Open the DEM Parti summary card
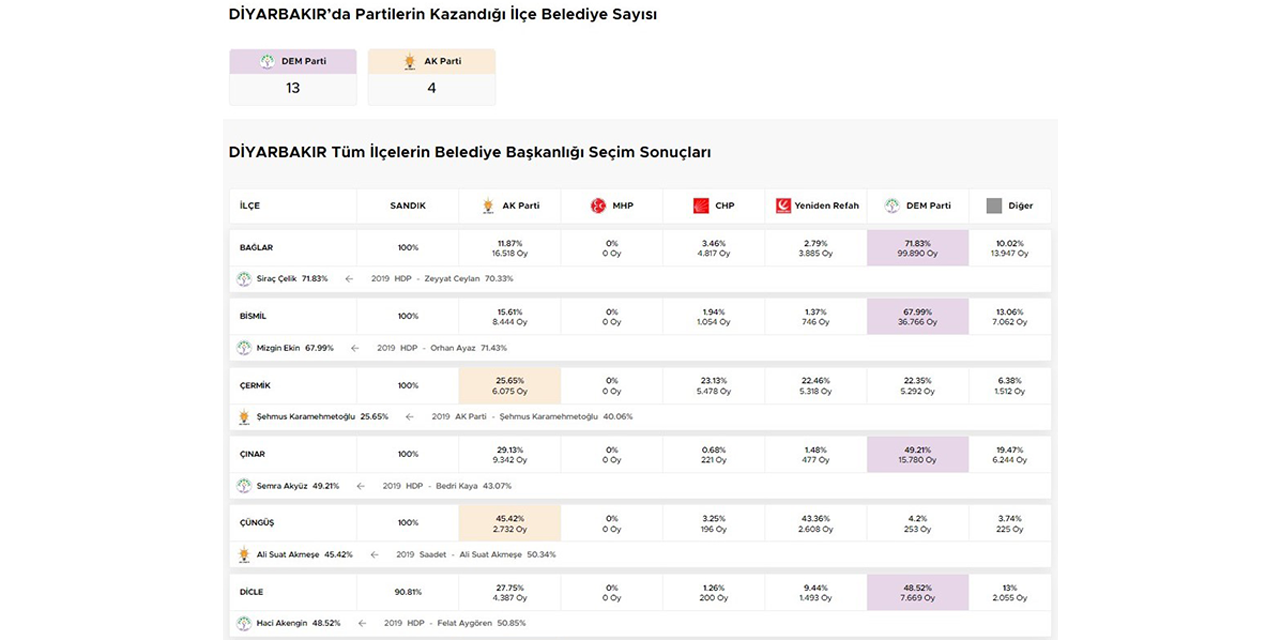 [293, 76]
